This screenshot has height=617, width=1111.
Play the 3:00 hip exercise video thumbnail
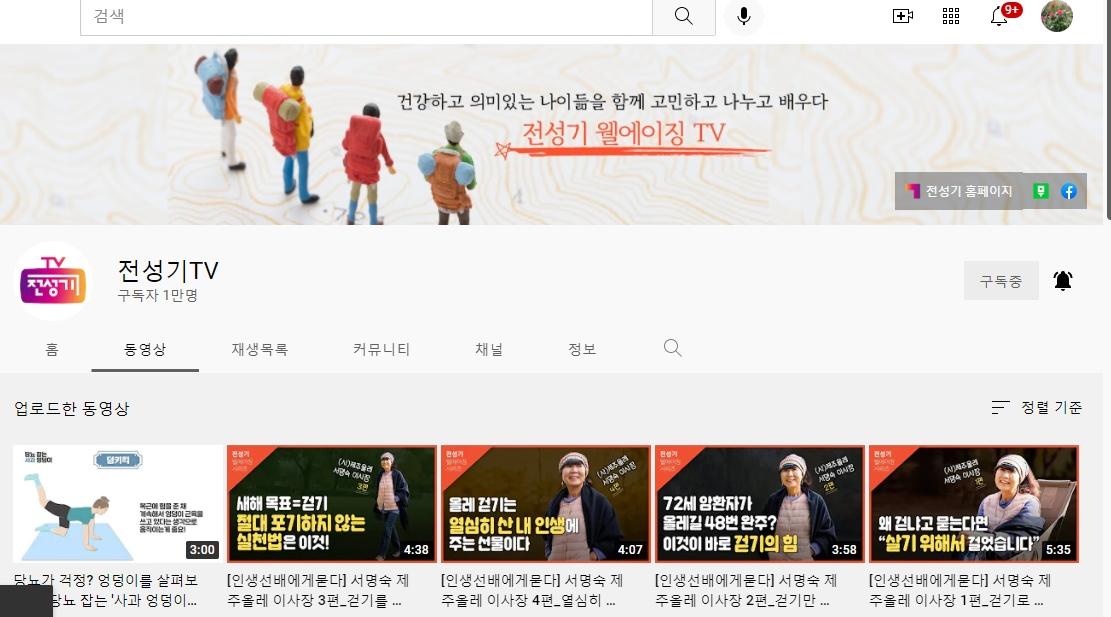click(x=118, y=504)
